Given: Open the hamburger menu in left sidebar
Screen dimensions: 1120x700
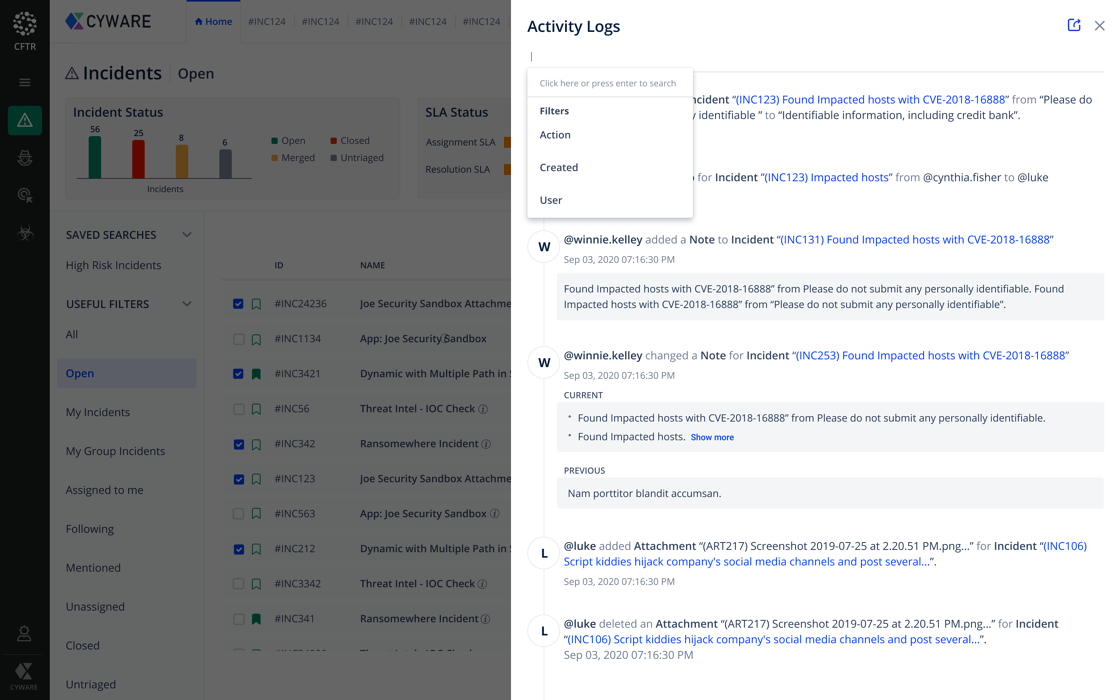Looking at the screenshot, I should click(x=25, y=83).
